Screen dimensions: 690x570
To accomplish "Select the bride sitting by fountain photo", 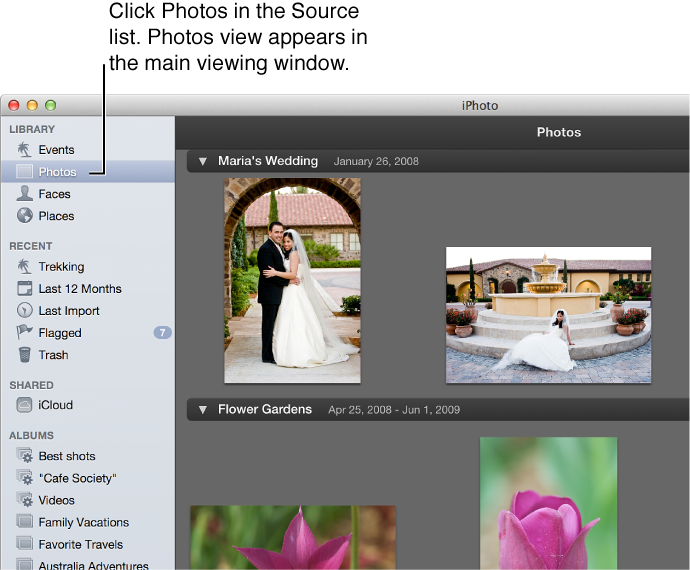I will pos(548,315).
